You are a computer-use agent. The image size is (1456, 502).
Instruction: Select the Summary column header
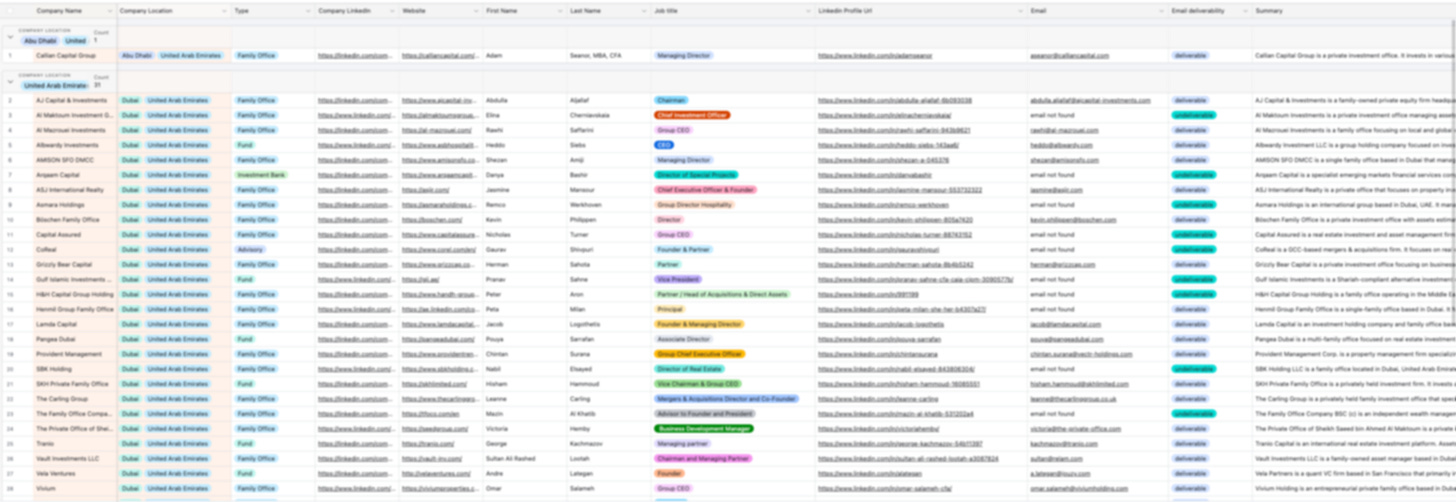pyautogui.click(x=1352, y=10)
